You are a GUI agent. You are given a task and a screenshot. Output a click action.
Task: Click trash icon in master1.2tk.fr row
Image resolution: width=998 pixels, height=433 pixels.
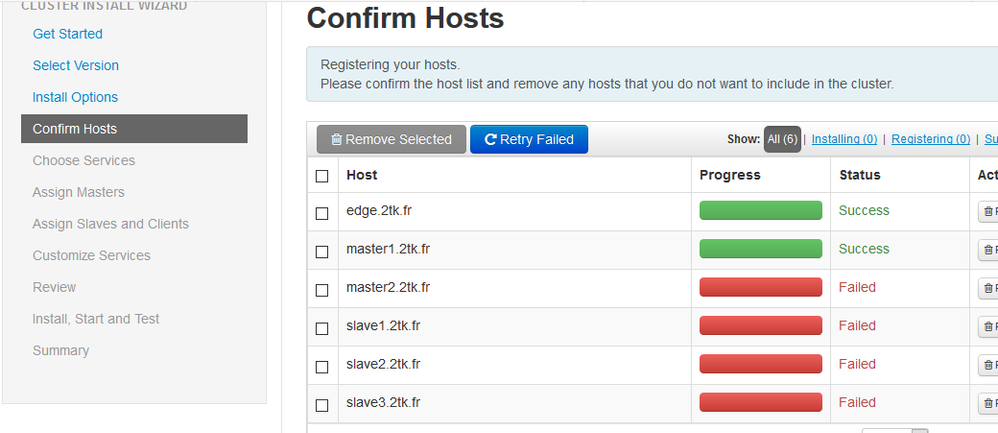988,249
